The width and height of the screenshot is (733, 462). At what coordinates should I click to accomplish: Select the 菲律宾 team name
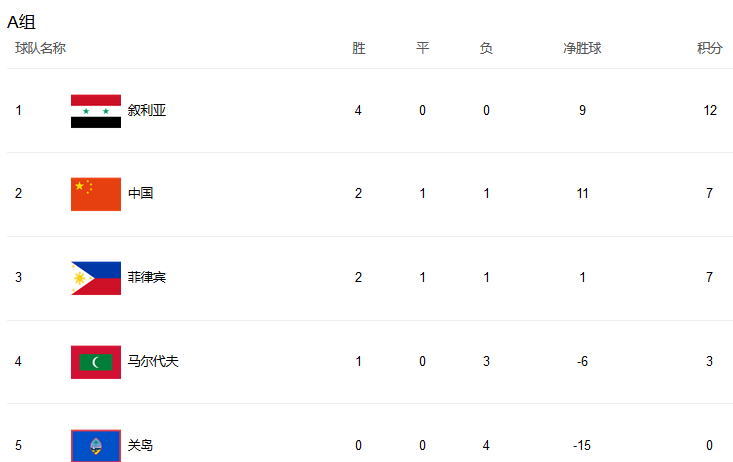click(146, 278)
